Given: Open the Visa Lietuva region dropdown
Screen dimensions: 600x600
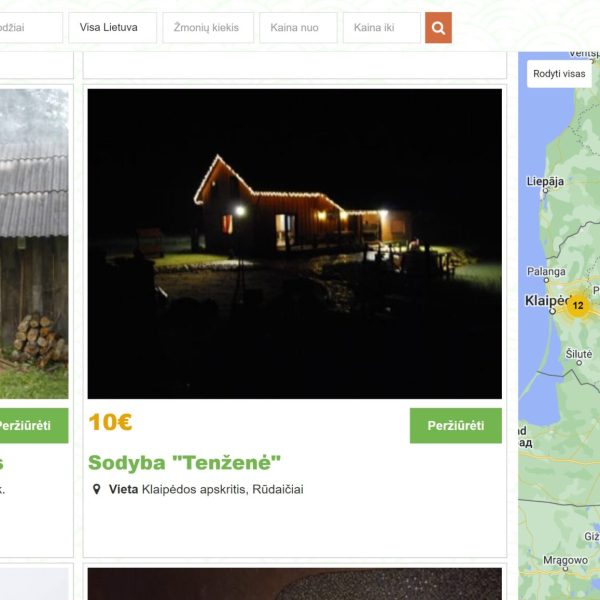Looking at the screenshot, I should click(112, 28).
